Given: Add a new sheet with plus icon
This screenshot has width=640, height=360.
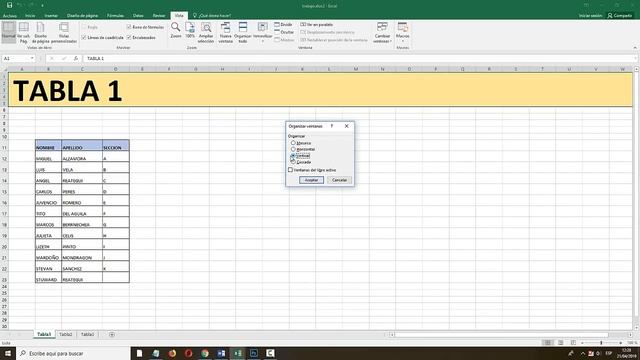Looking at the screenshot, I should pyautogui.click(x=111, y=334).
